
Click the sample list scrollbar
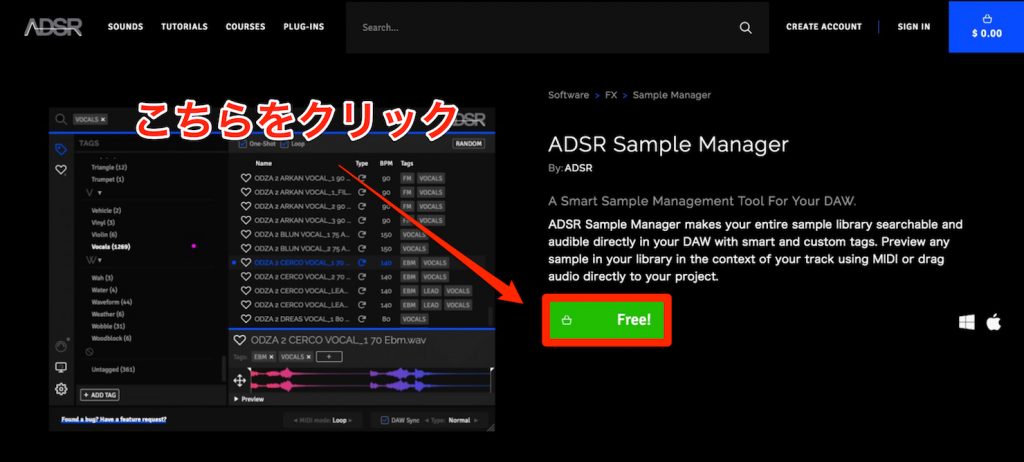click(492, 316)
